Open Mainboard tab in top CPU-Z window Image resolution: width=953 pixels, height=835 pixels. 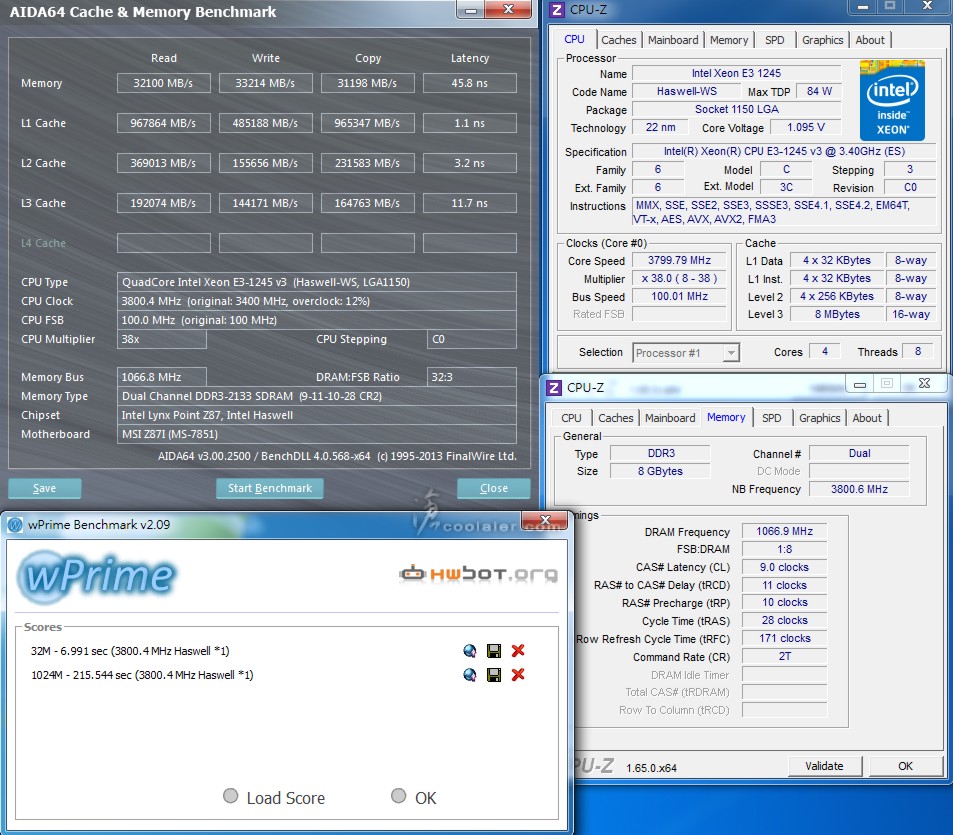(673, 40)
